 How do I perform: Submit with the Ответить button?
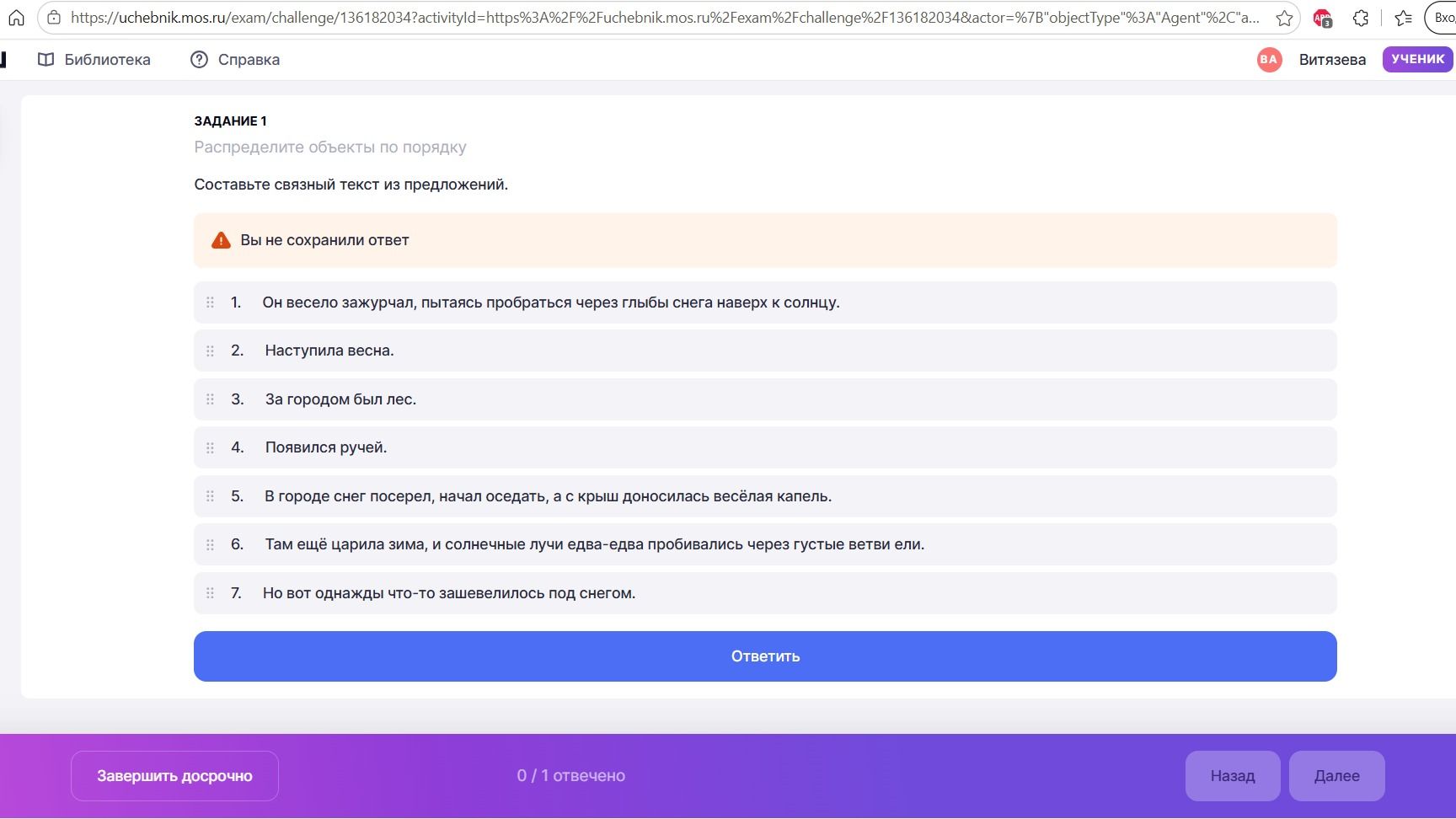(765, 656)
